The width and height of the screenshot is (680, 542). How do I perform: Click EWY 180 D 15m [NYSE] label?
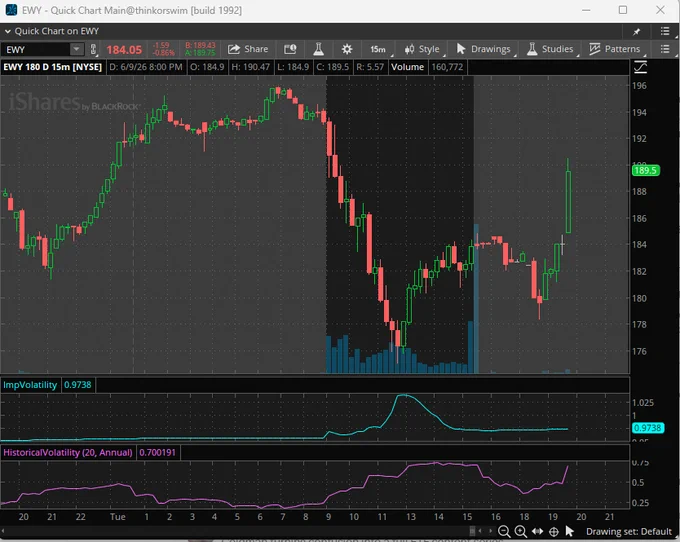[52, 67]
